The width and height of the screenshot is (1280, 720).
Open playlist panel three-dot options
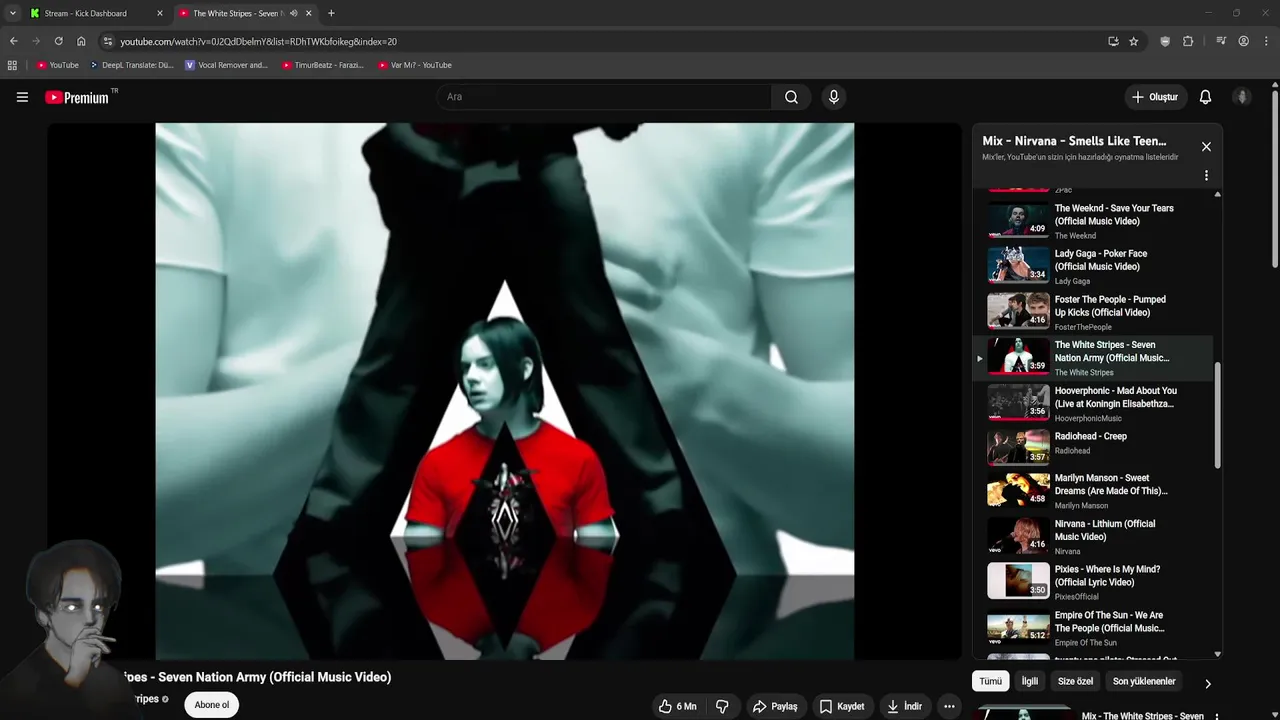point(1206,175)
